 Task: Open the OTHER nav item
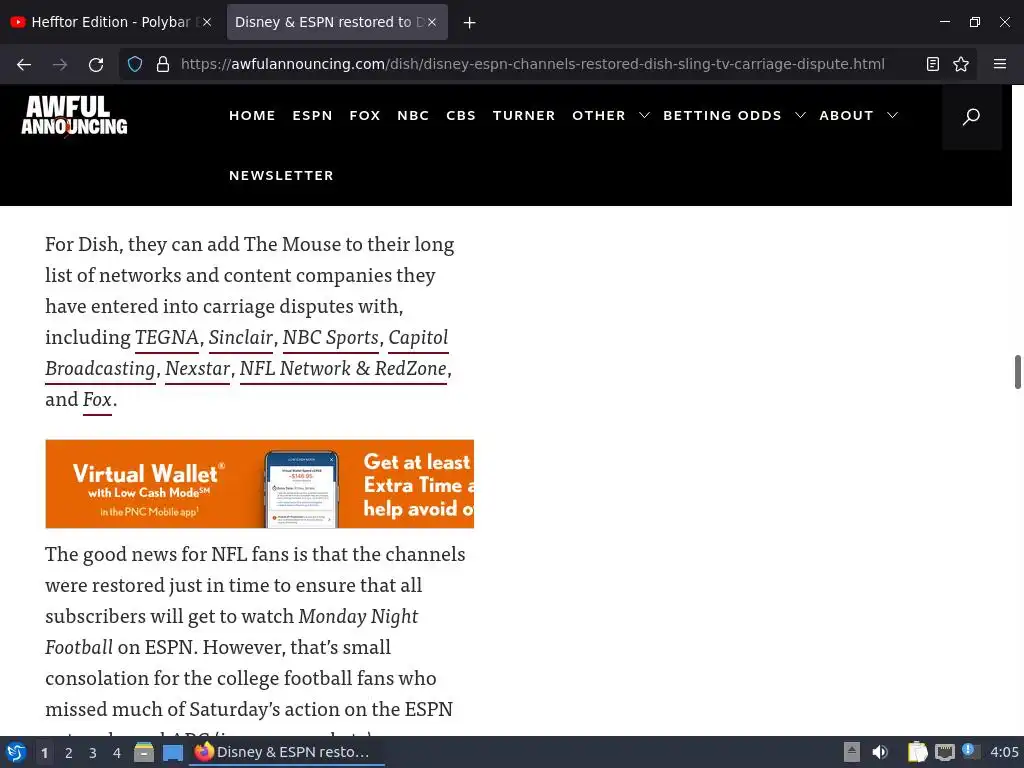[x=599, y=116]
